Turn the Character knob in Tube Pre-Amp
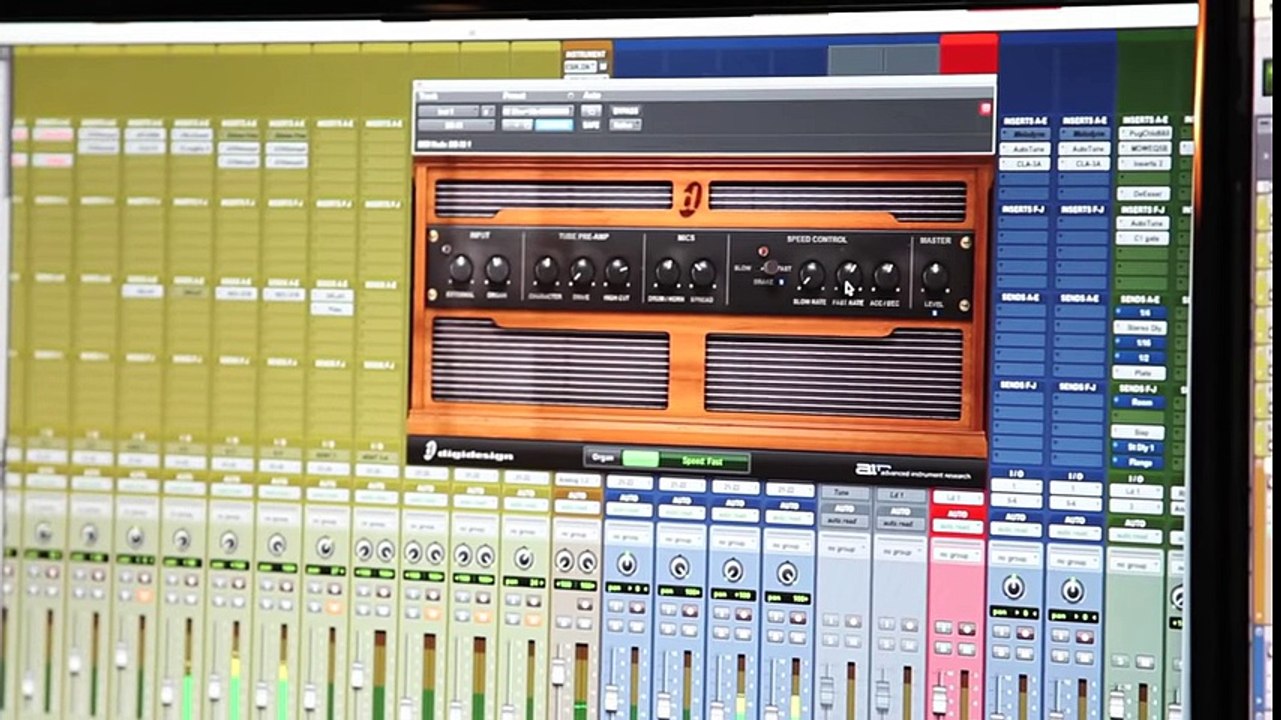 546,270
